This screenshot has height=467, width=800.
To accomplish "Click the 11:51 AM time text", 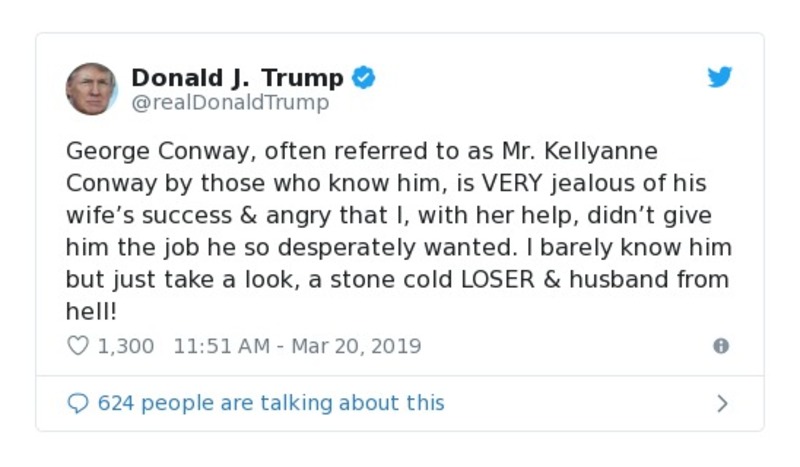I will tap(221, 346).
